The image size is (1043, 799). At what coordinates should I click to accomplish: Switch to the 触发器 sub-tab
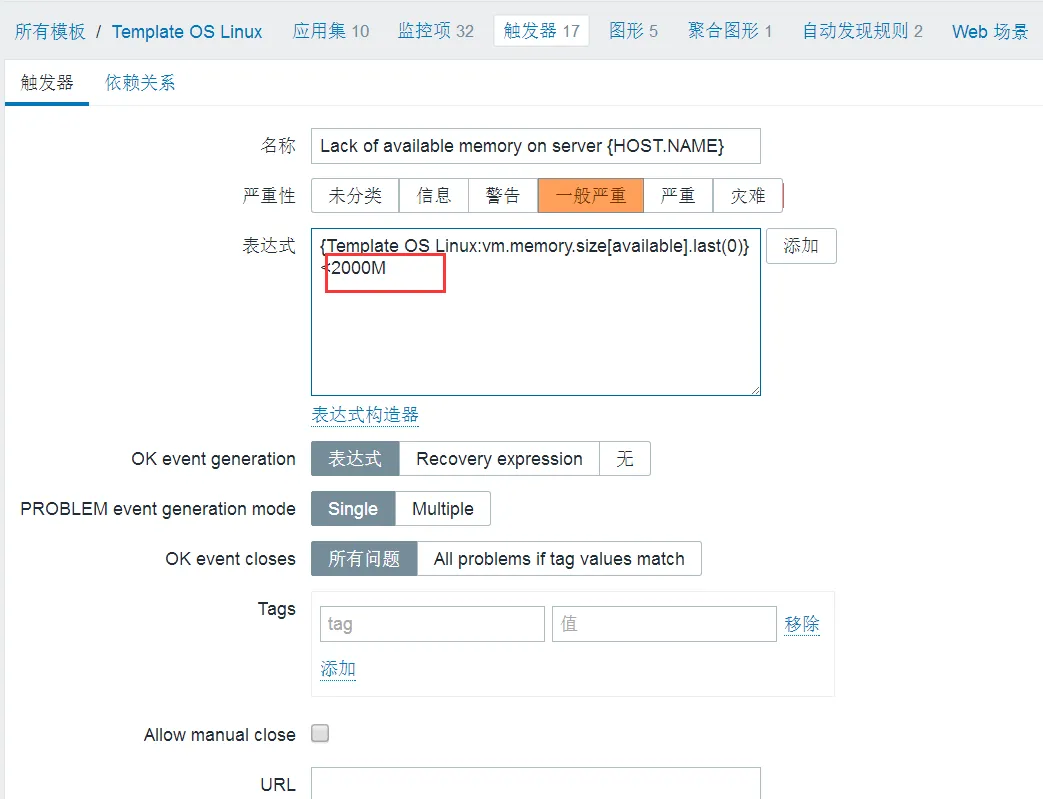[x=47, y=83]
